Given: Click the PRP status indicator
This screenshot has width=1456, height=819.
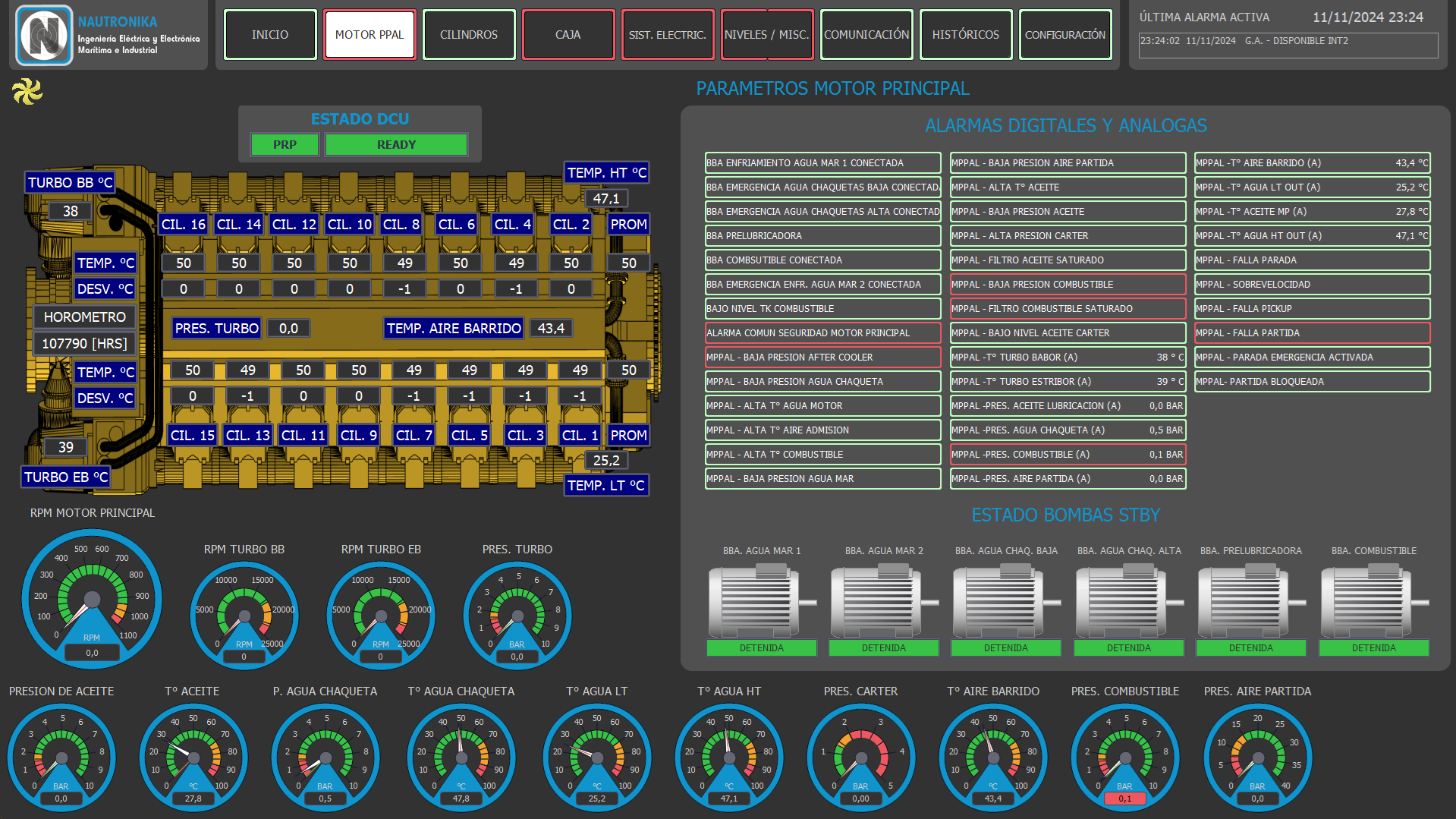Looking at the screenshot, I should [285, 144].
